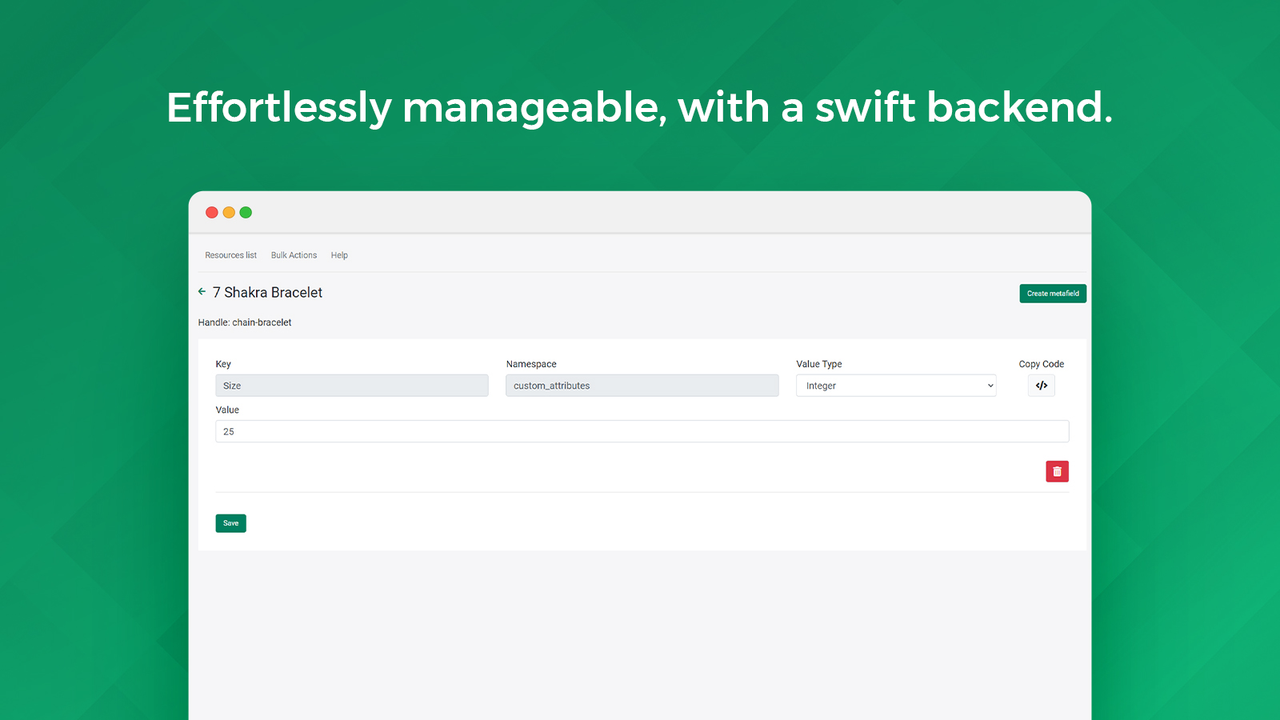Screen dimensions: 1280x720
Task: Open the Value Type dropdown showing Integer
Action: pos(895,385)
